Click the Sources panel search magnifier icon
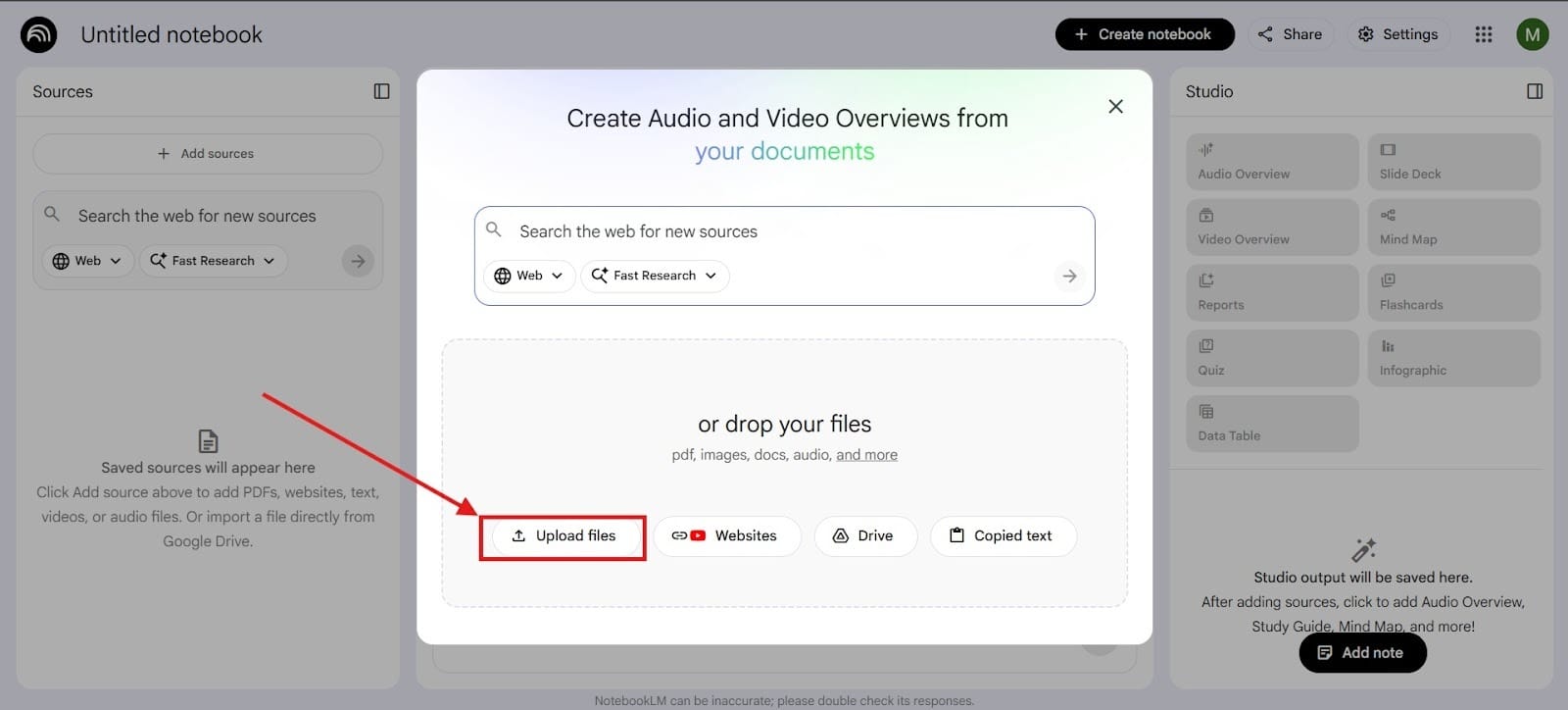1568x710 pixels. point(52,214)
